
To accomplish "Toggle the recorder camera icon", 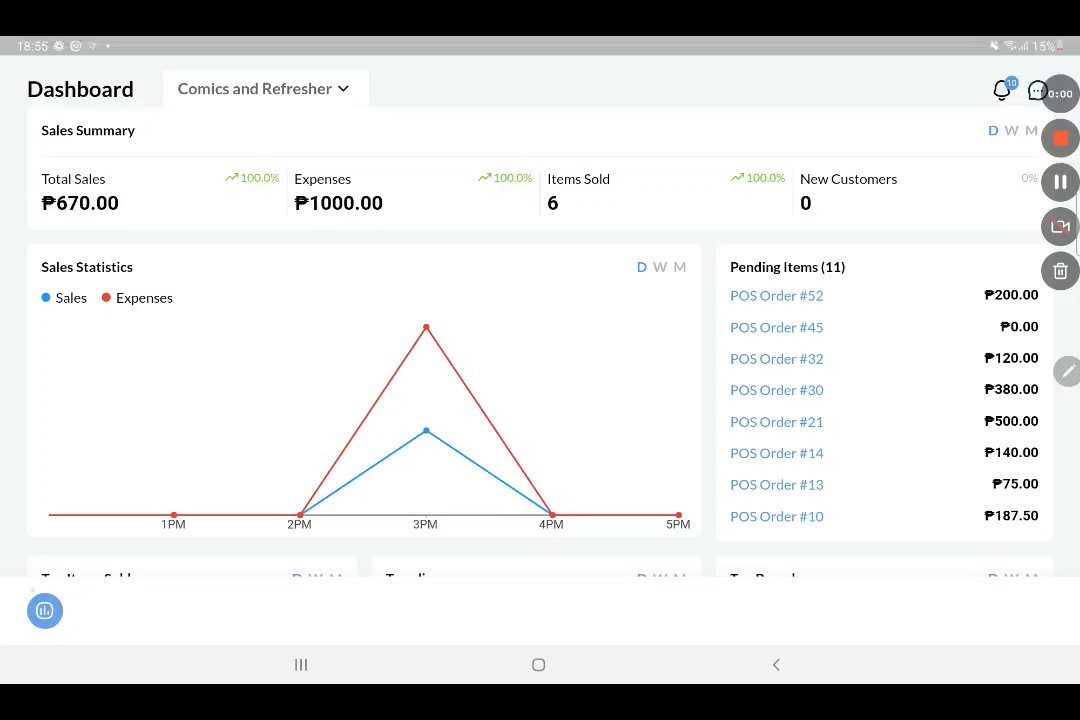I will click(1060, 227).
